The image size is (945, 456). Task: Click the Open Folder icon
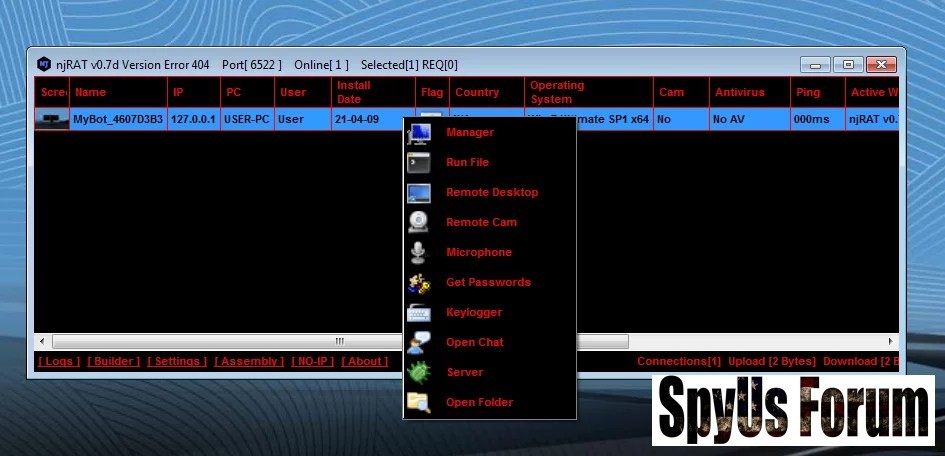[418, 403]
